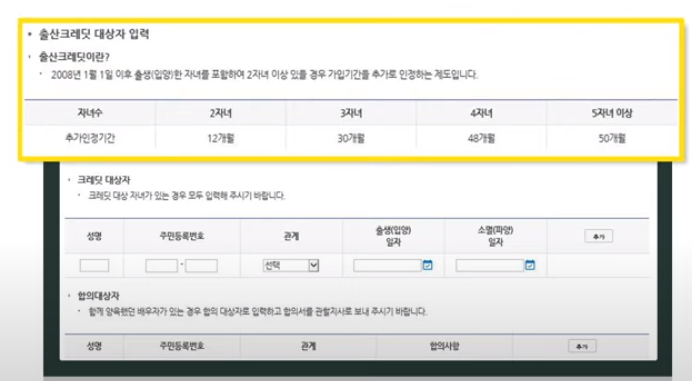Click the note starting 함께 양육했던 배우자가 있는 경우
Image resolution: width=692 pixels, height=381 pixels.
coord(258,312)
